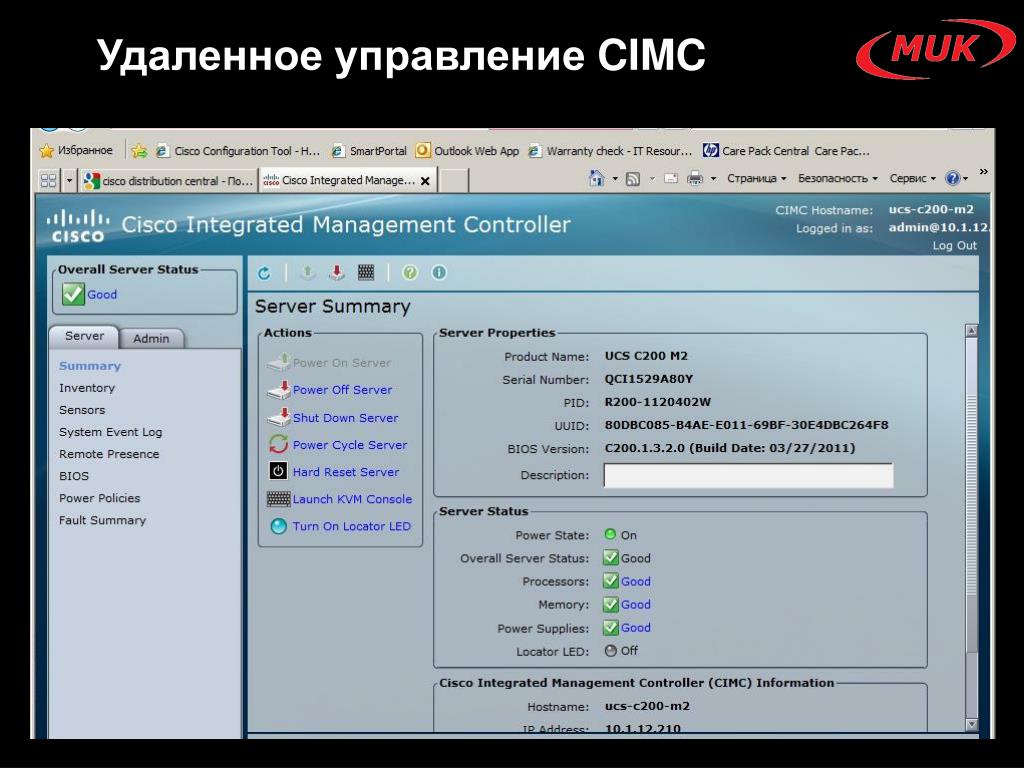Click the Read Mail envelope icon
This screenshot has height=768, width=1024.
tap(671, 178)
